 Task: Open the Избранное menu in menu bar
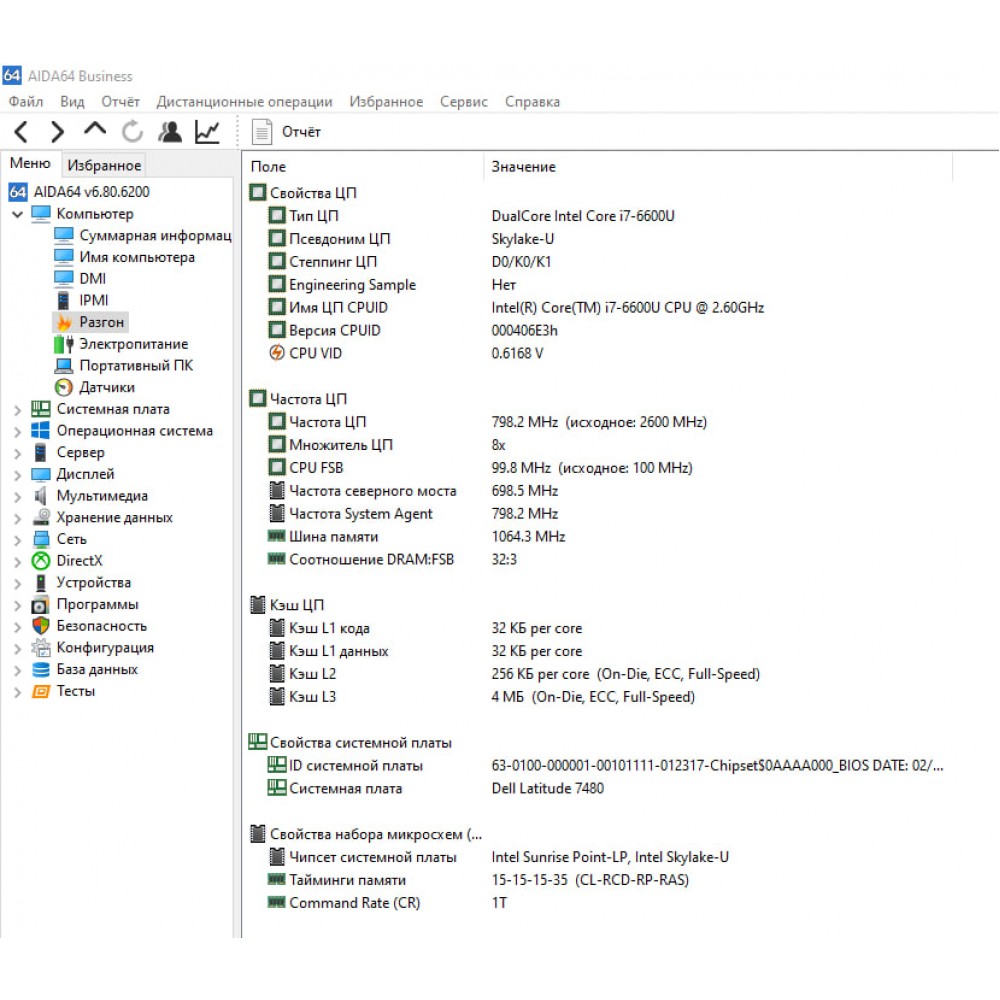pos(386,101)
